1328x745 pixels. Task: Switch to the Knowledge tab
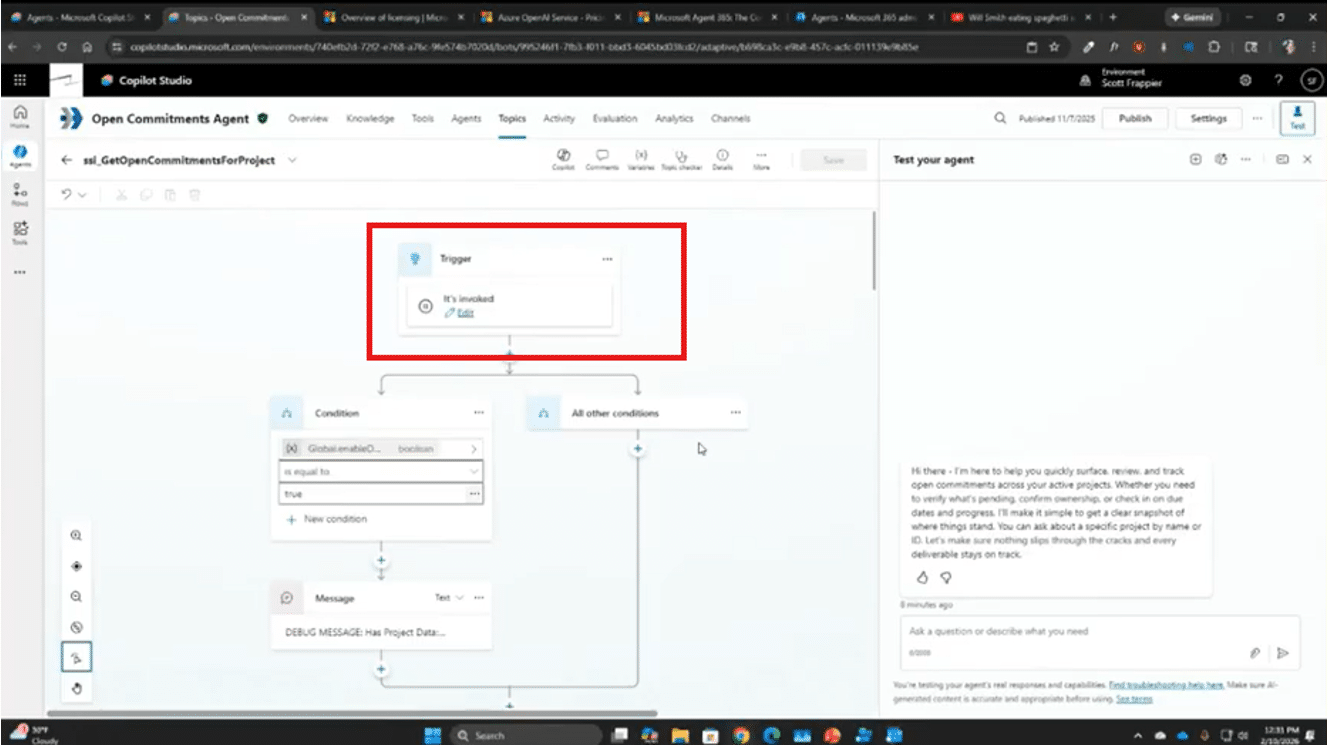click(370, 118)
